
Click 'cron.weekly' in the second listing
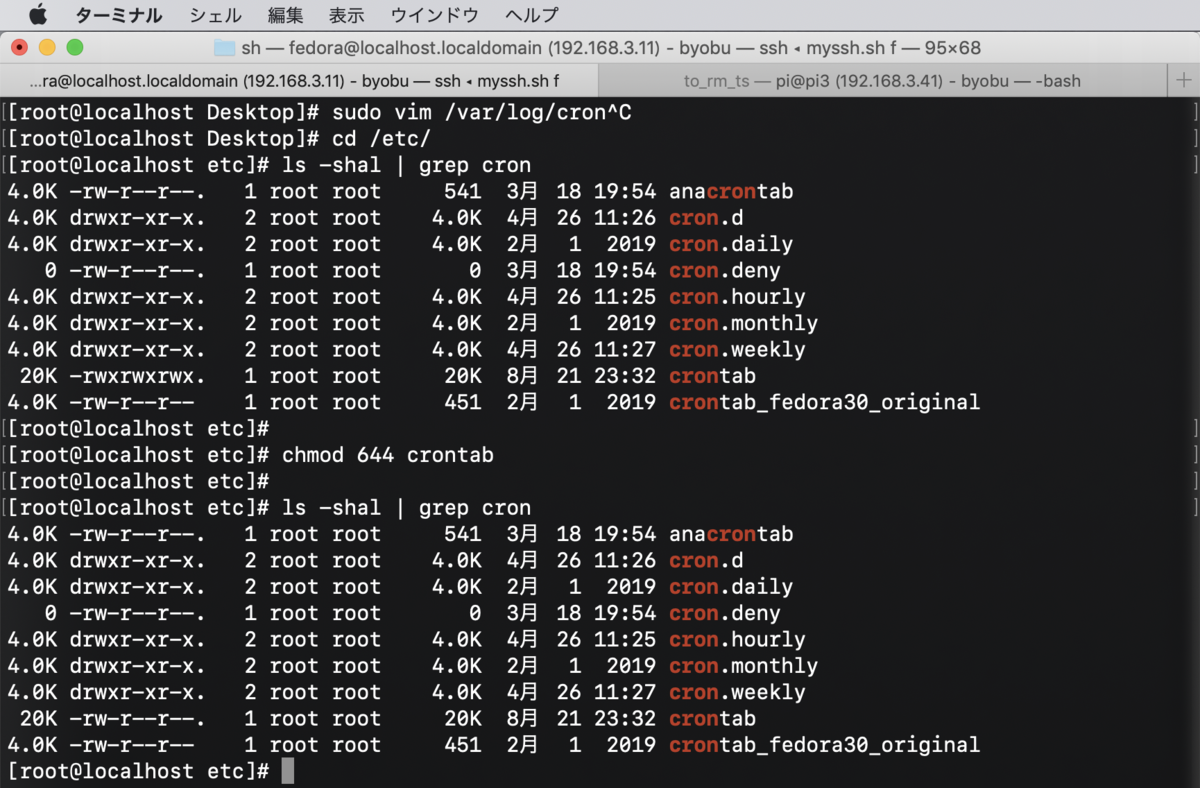(x=737, y=692)
